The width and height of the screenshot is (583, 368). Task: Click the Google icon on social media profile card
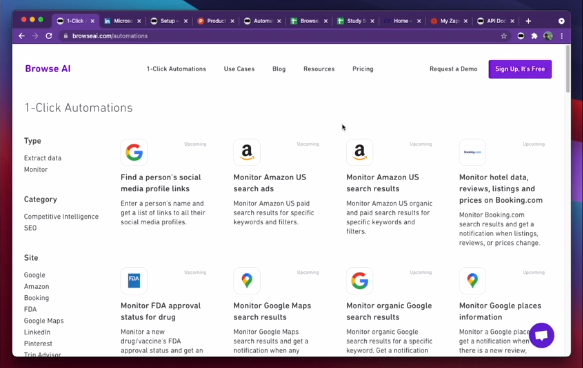click(134, 152)
